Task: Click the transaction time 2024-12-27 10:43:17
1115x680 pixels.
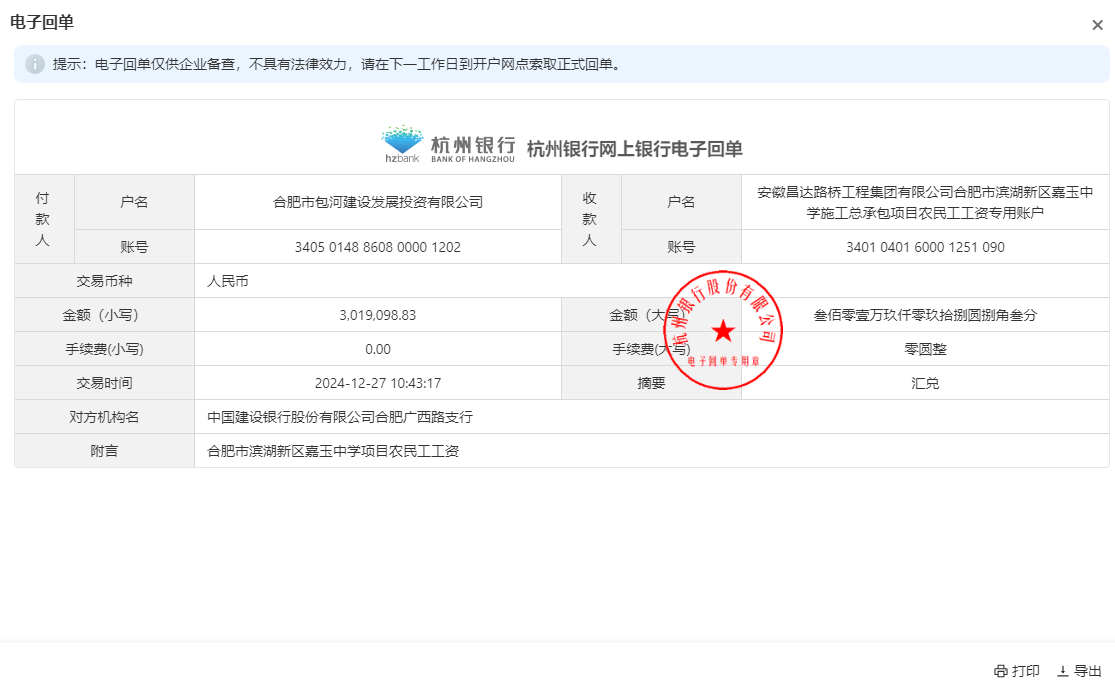Action: 378,383
